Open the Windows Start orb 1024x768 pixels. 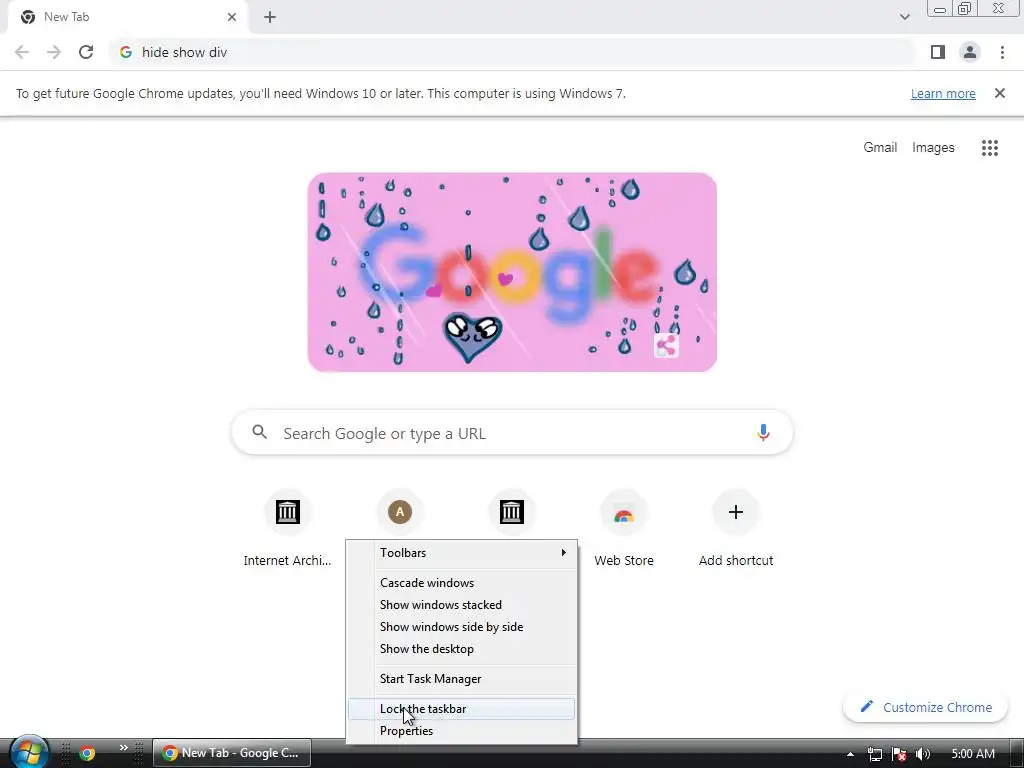(29, 752)
